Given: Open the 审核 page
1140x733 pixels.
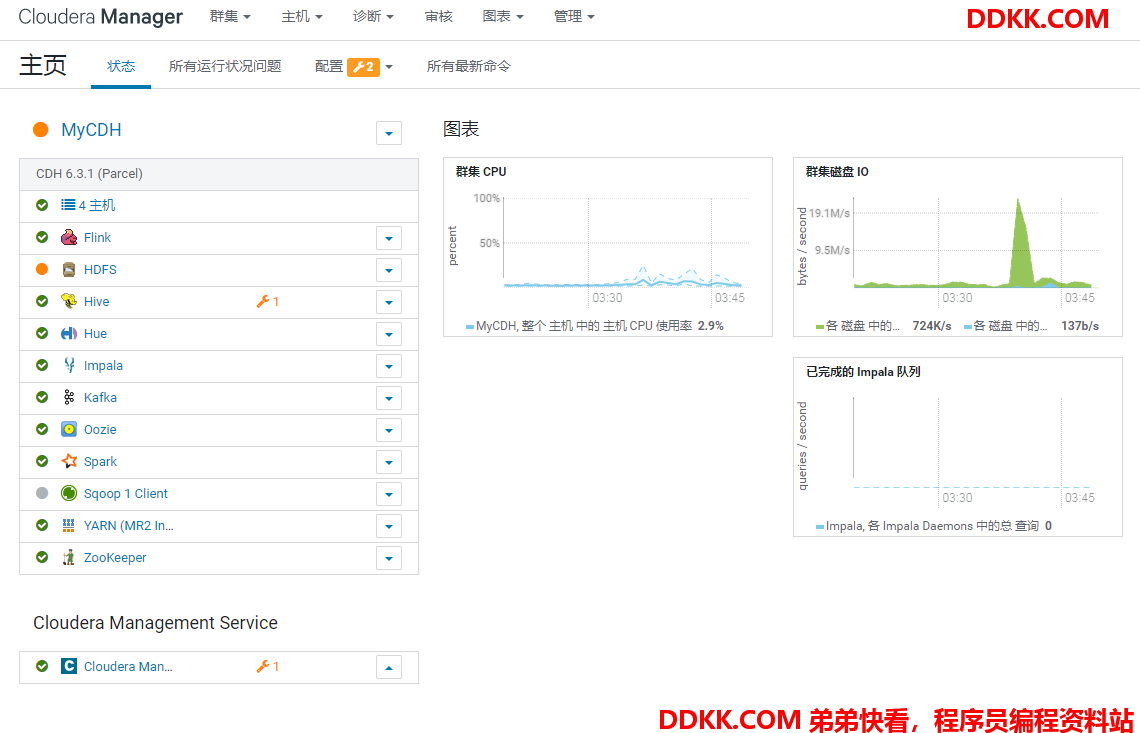Looking at the screenshot, I should (x=438, y=16).
